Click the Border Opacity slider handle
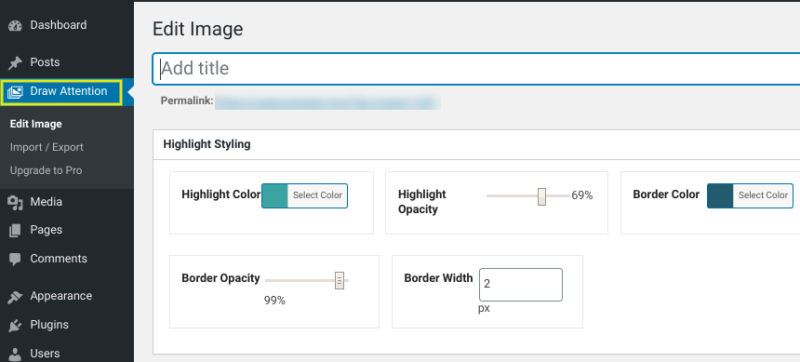 pyautogui.click(x=339, y=280)
